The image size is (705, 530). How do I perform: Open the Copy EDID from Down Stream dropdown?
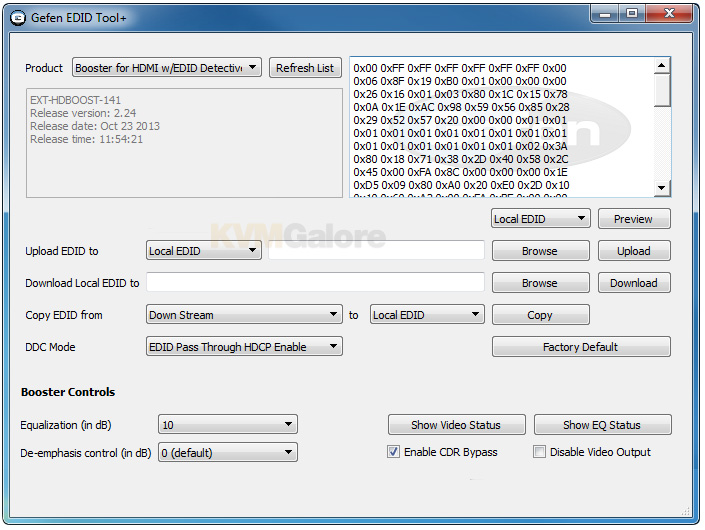pos(244,315)
